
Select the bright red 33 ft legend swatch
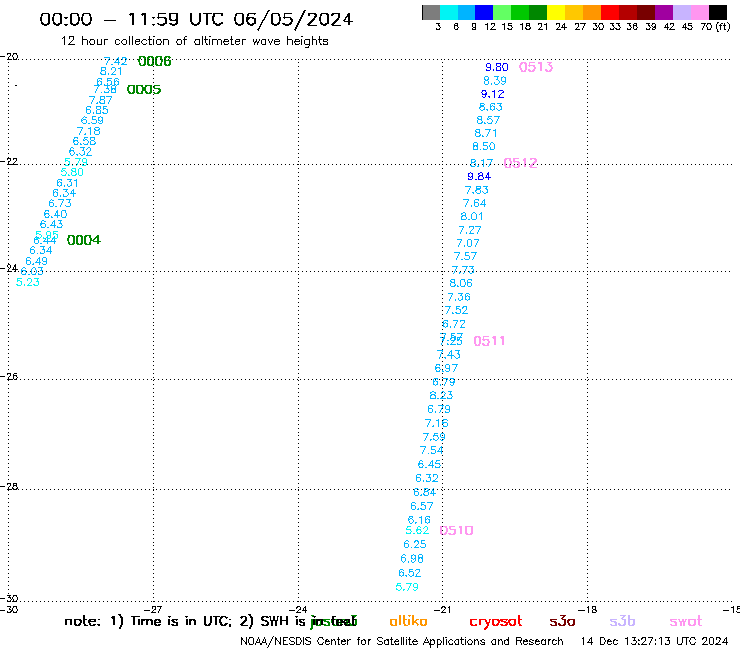(x=609, y=12)
